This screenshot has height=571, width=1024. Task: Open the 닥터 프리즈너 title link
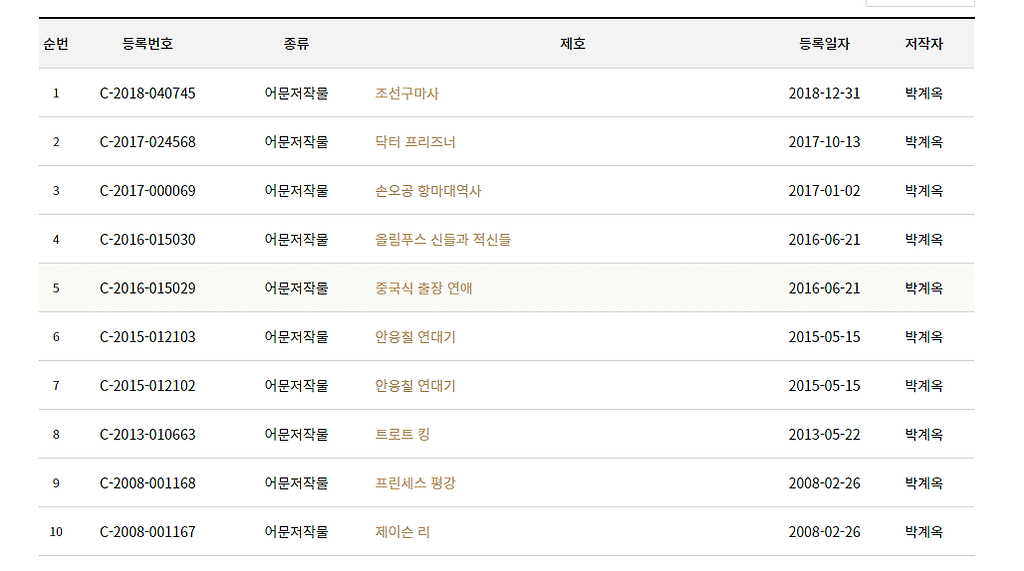coord(415,142)
